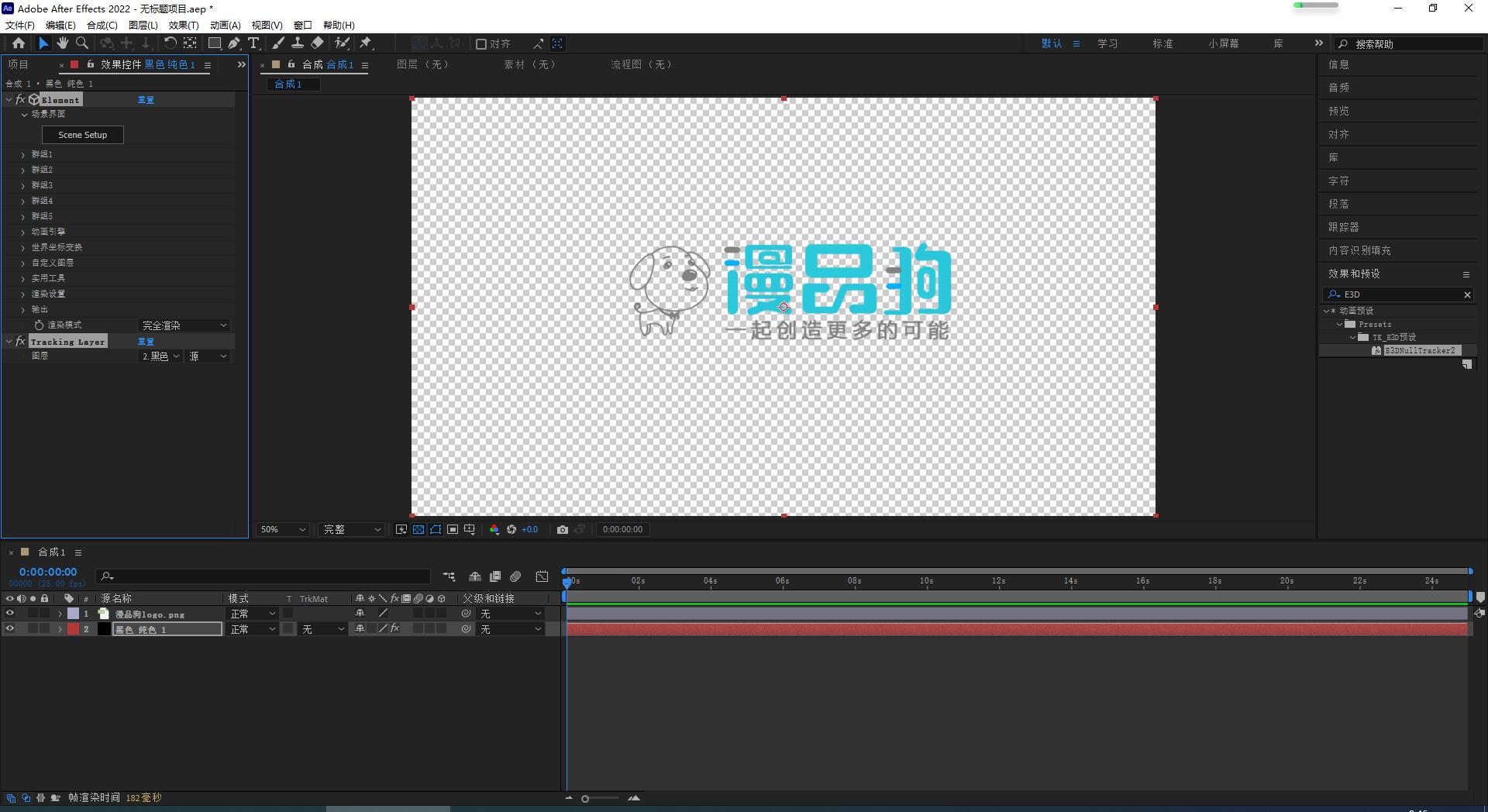
Task: Open TrkMat dropdown for 黑色 纯色 1
Action: click(323, 629)
